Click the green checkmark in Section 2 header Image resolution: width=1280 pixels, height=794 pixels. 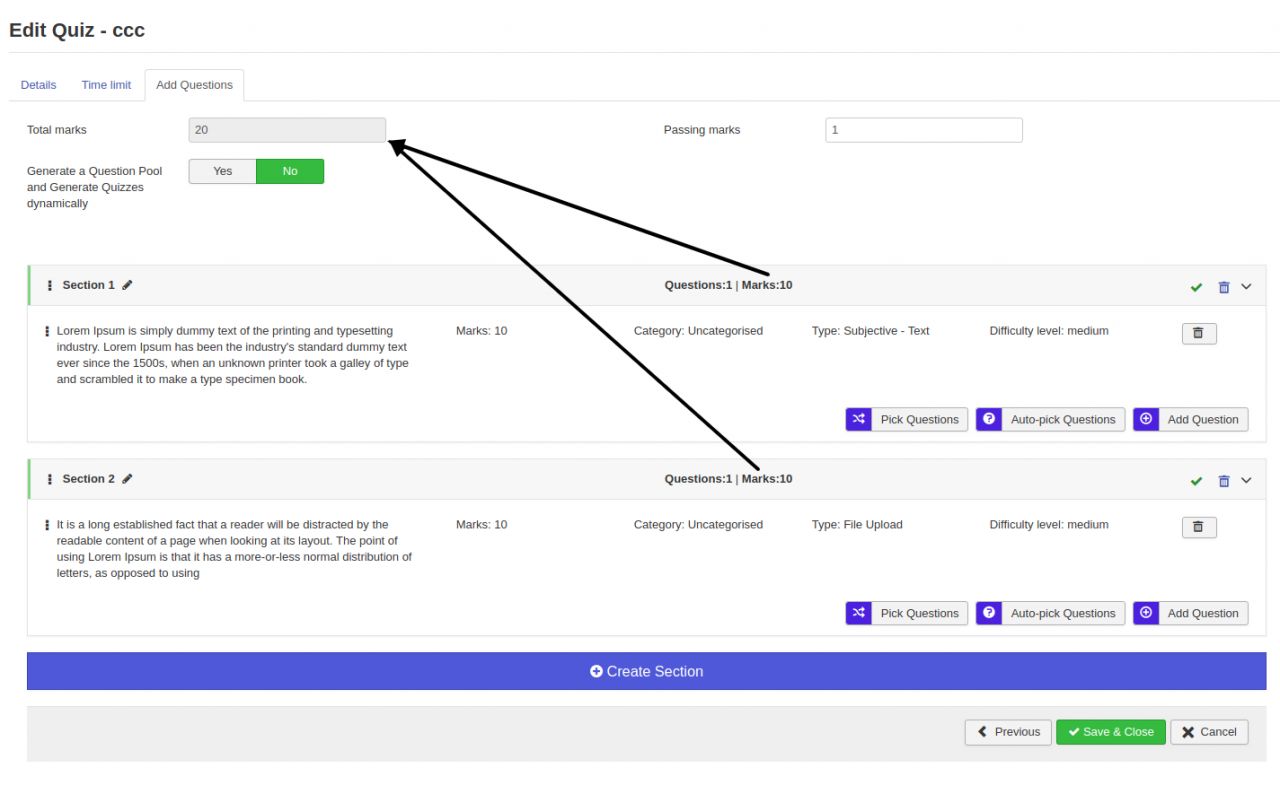[x=1196, y=481]
